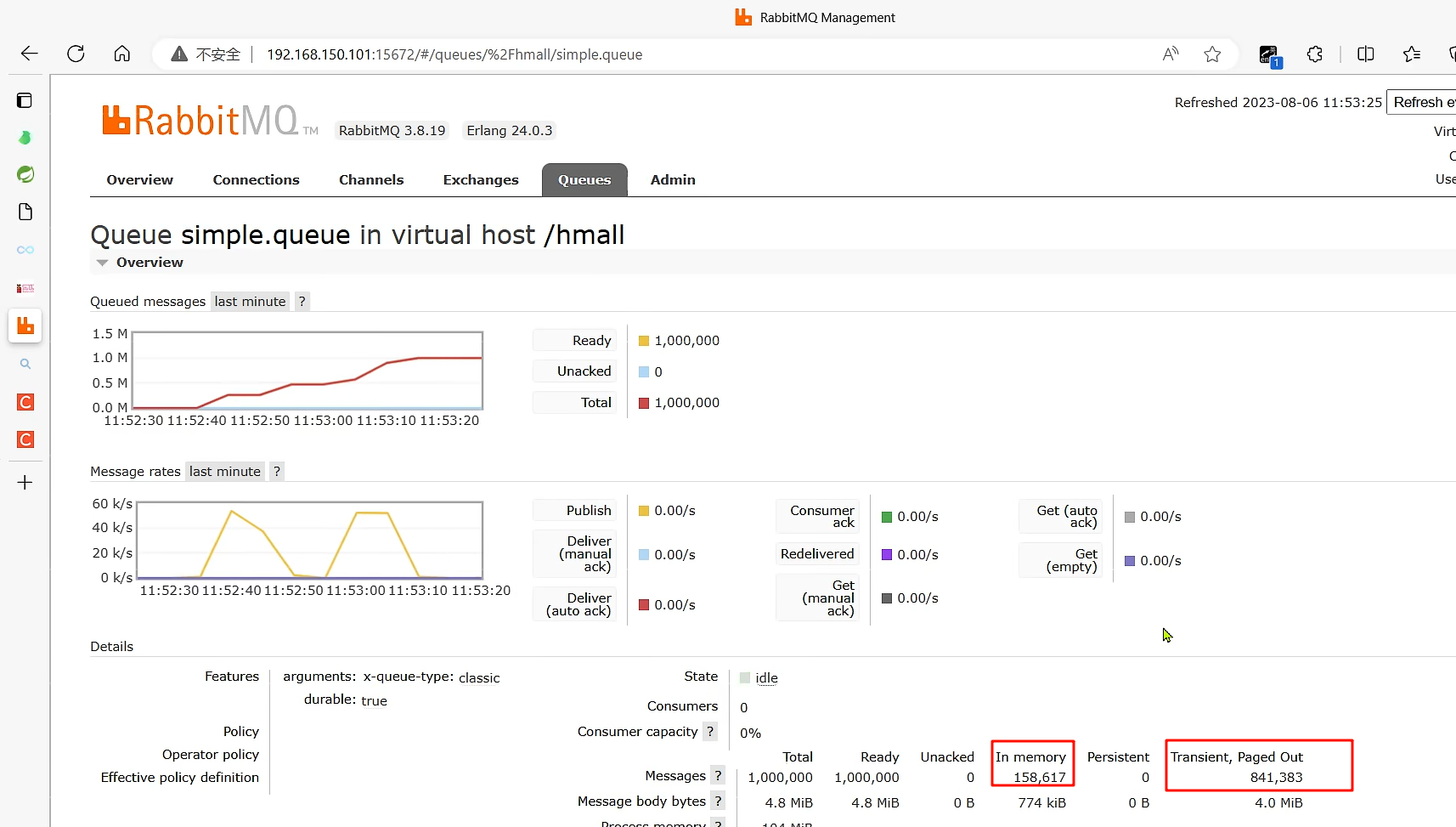
Task: Change Queued messages last minute range
Action: (250, 302)
